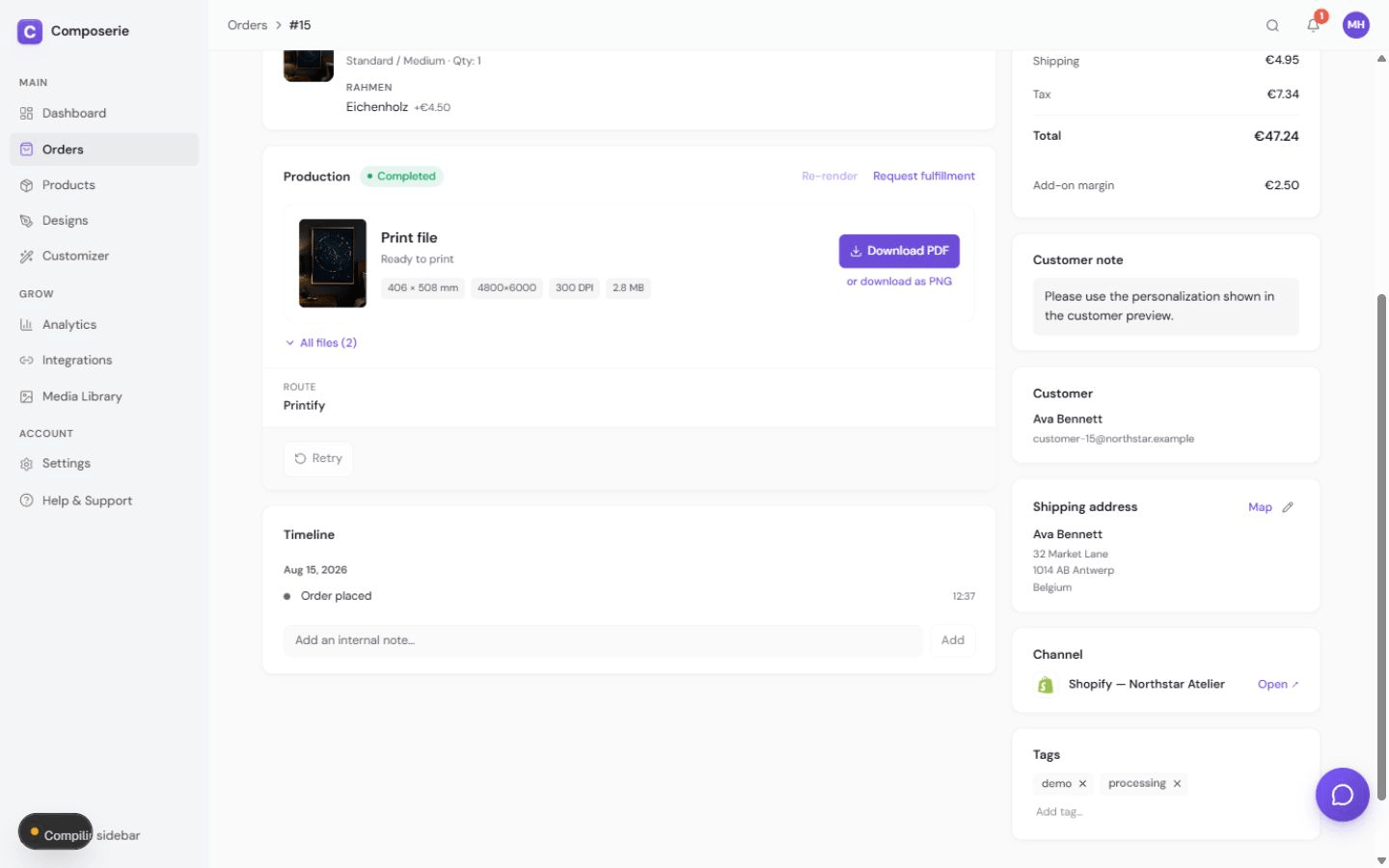Open the search icon in header
This screenshot has height=868, width=1389.
click(1272, 26)
